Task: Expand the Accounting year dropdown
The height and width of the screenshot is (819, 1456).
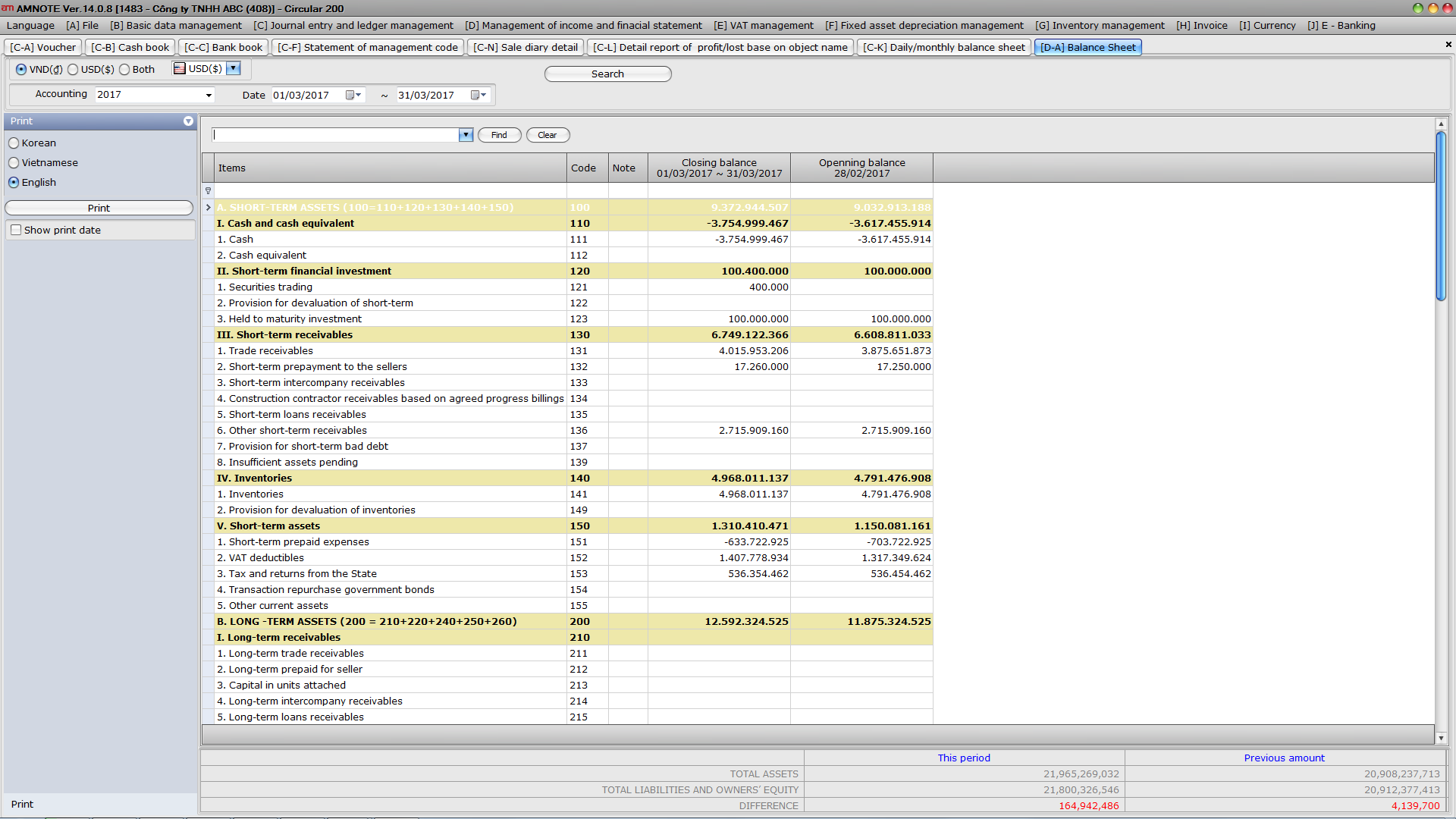Action: click(209, 96)
